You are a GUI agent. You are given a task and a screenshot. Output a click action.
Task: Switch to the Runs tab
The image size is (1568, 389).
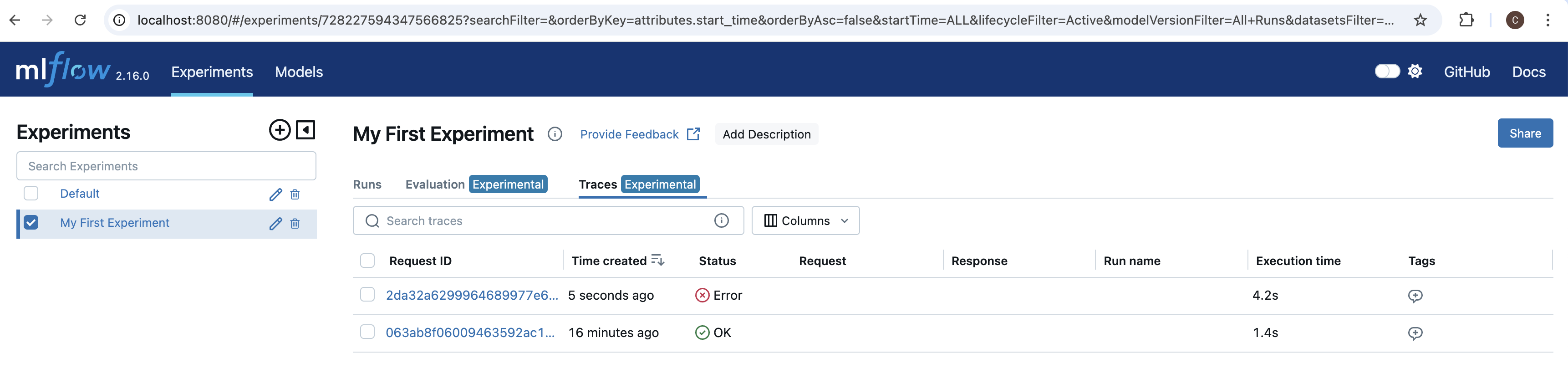(x=367, y=184)
